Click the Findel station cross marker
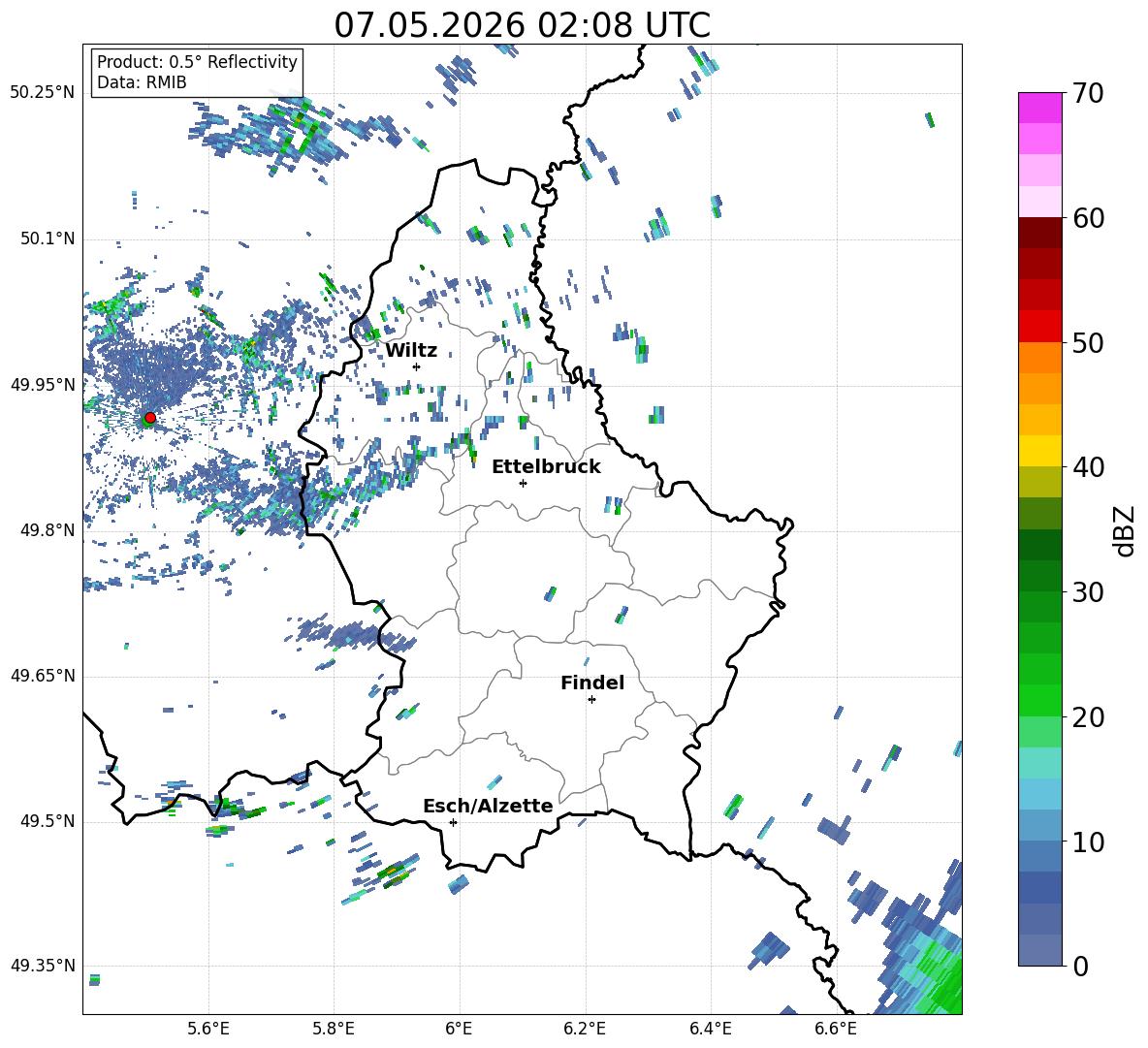 [x=591, y=700]
